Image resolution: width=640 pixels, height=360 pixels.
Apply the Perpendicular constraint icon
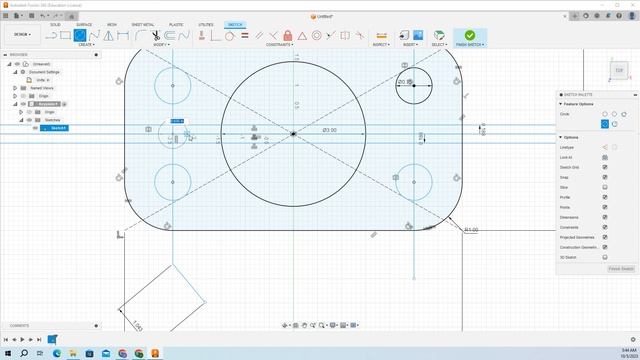[x=273, y=36]
